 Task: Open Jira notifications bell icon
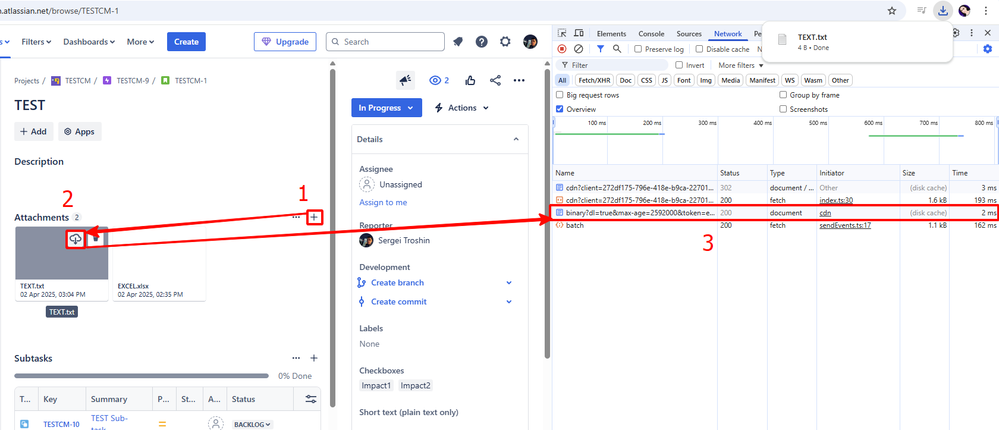(x=458, y=41)
